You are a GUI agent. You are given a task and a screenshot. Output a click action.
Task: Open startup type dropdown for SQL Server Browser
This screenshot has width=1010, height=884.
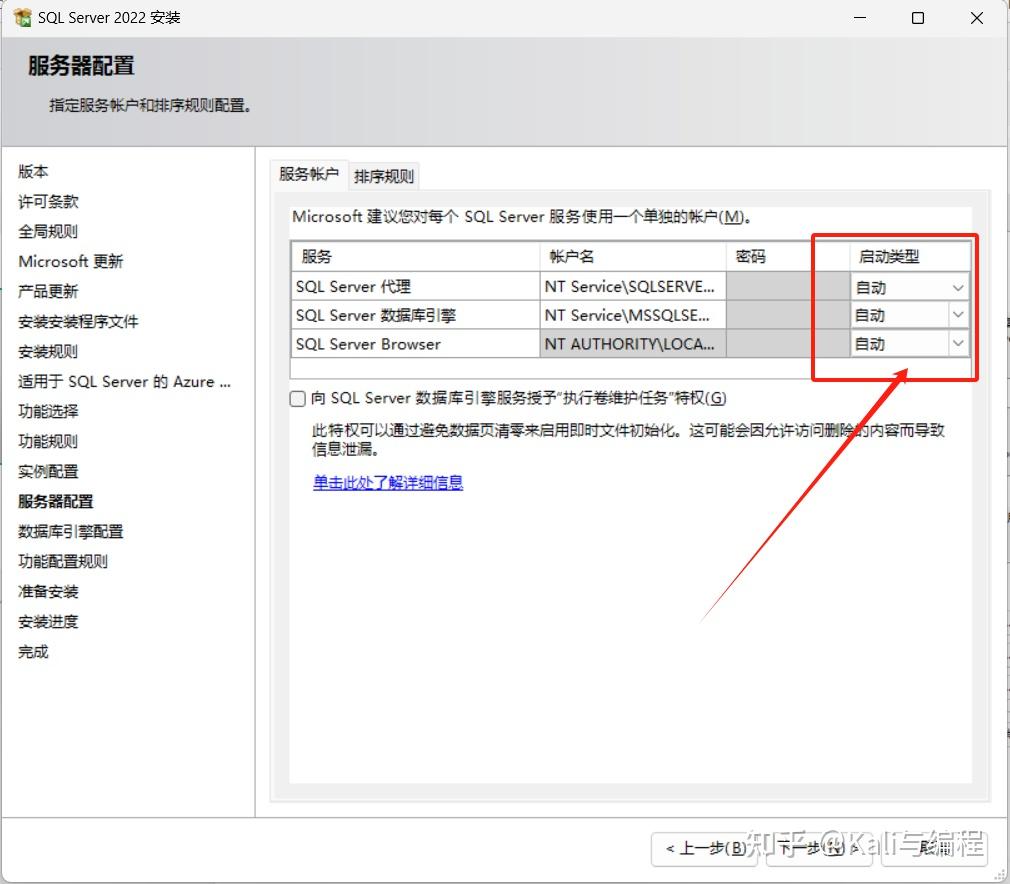[957, 343]
